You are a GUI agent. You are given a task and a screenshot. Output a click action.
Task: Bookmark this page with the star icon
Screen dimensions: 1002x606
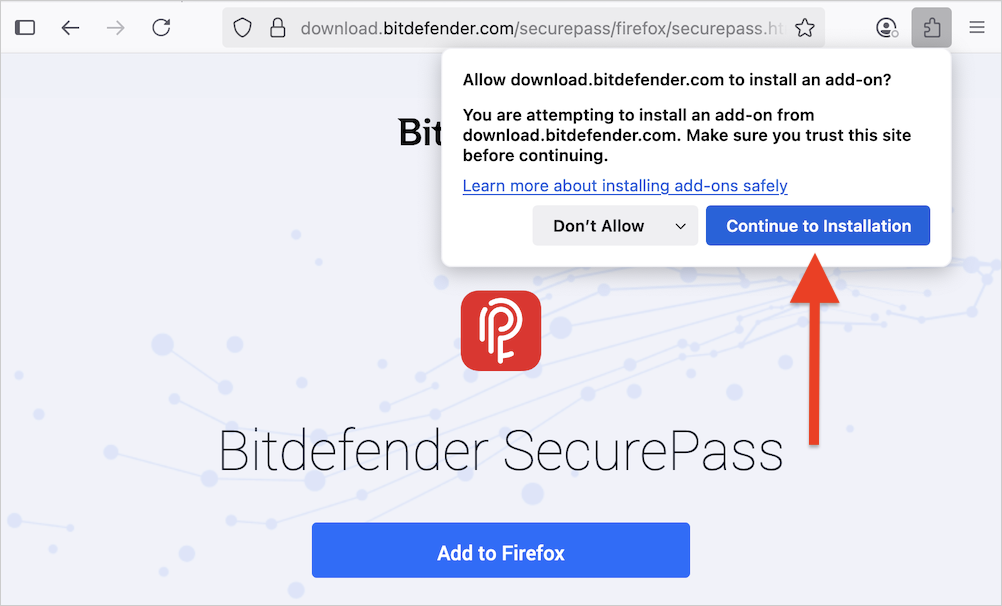point(805,28)
